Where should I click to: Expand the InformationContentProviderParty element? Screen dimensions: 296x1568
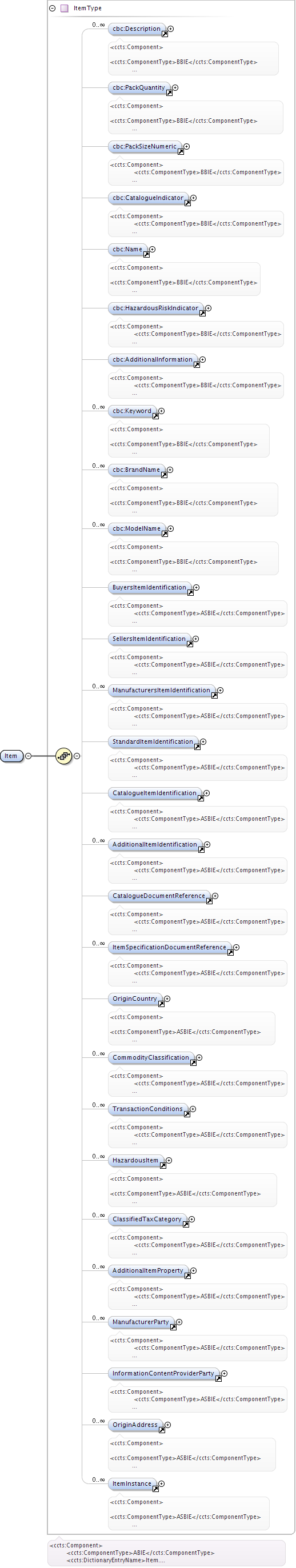point(225,1373)
